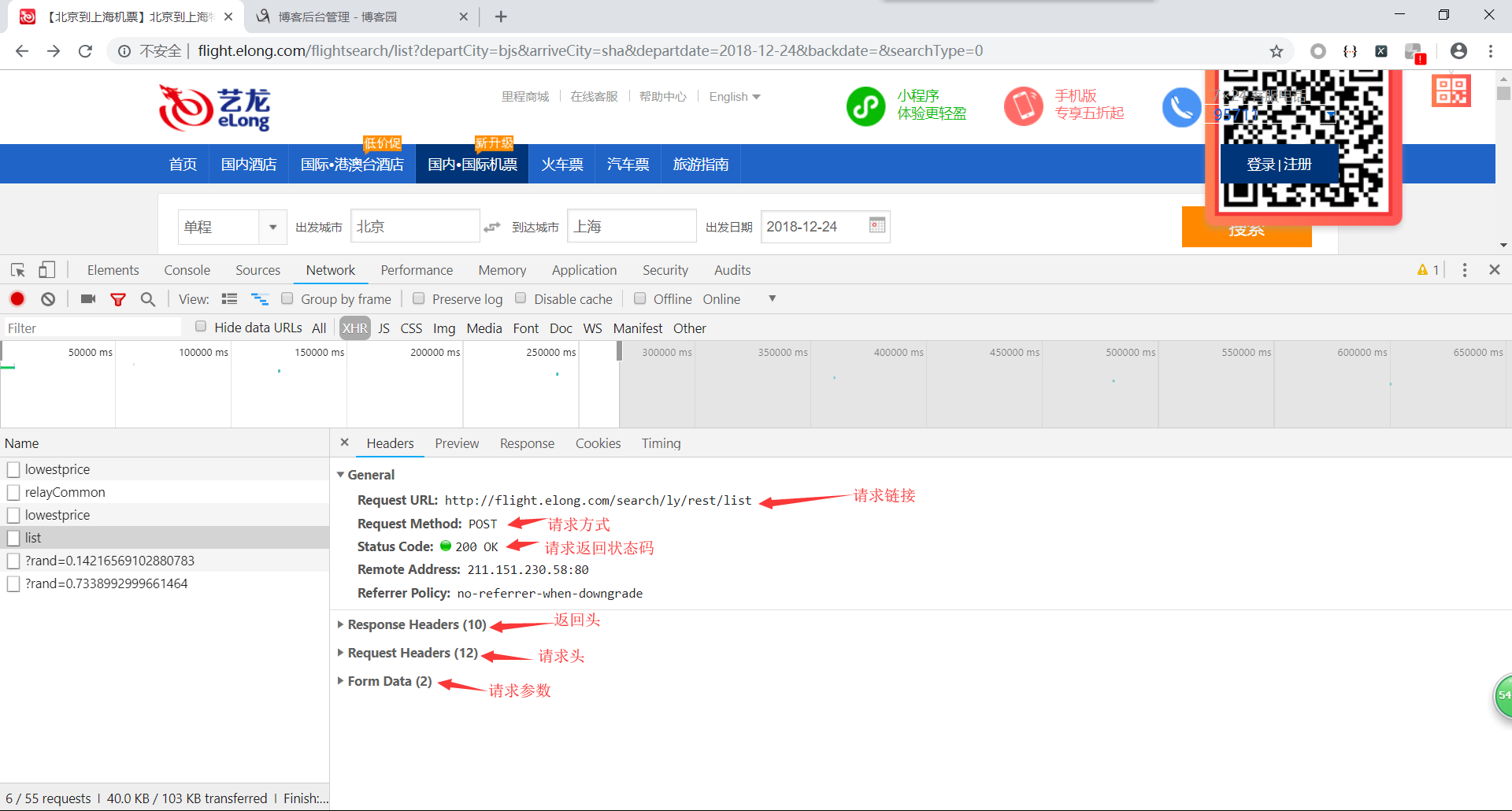This screenshot has height=811, width=1512.
Task: Open the 火车票 navigation link
Action: point(562,164)
